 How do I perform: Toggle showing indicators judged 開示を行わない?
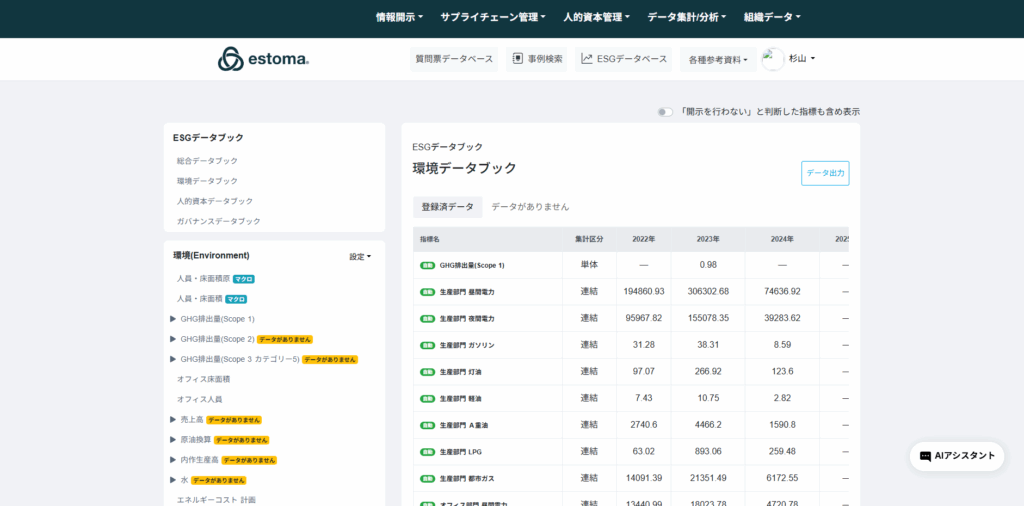click(x=665, y=112)
